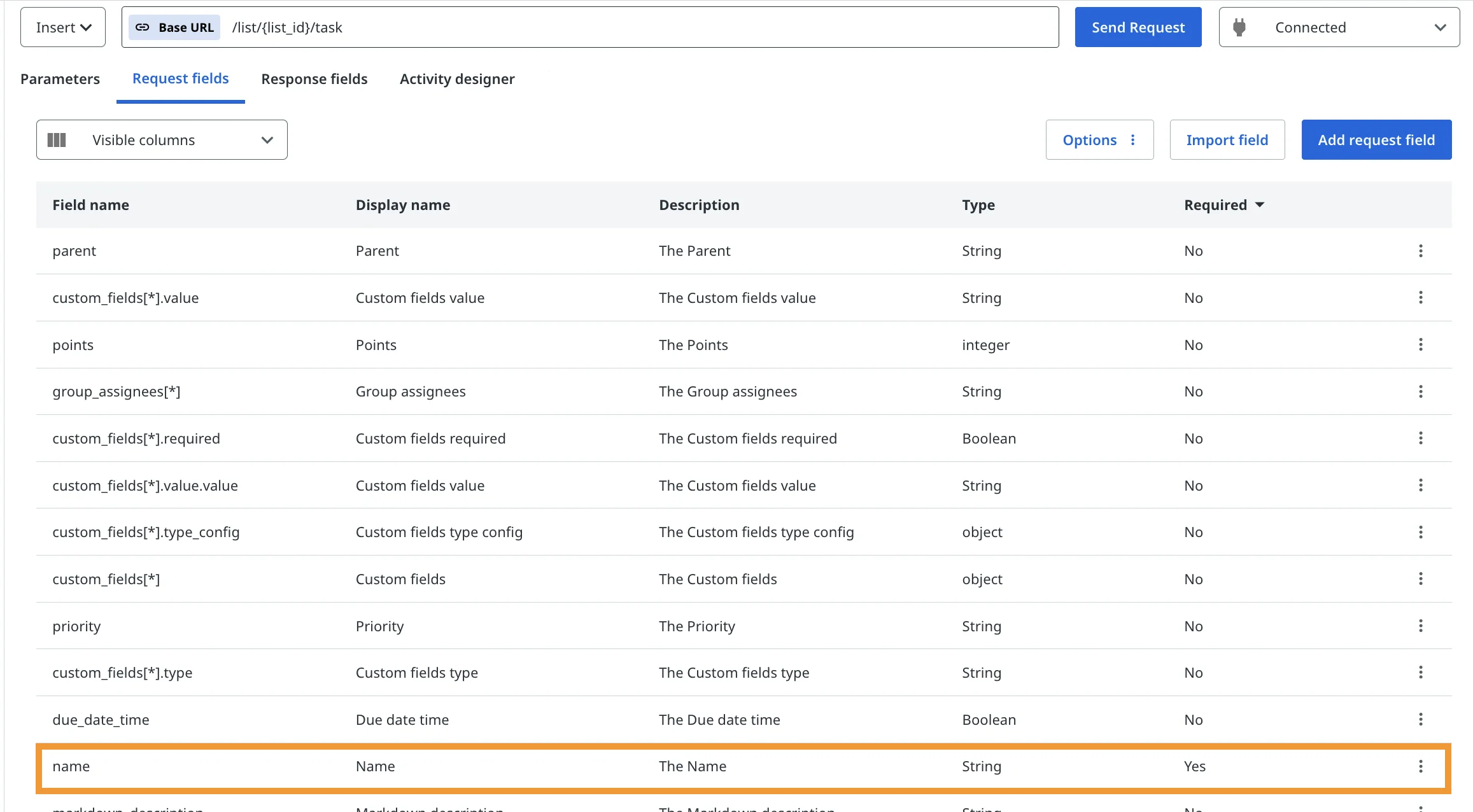Open row actions for priority field
1473x812 pixels.
tap(1420, 626)
